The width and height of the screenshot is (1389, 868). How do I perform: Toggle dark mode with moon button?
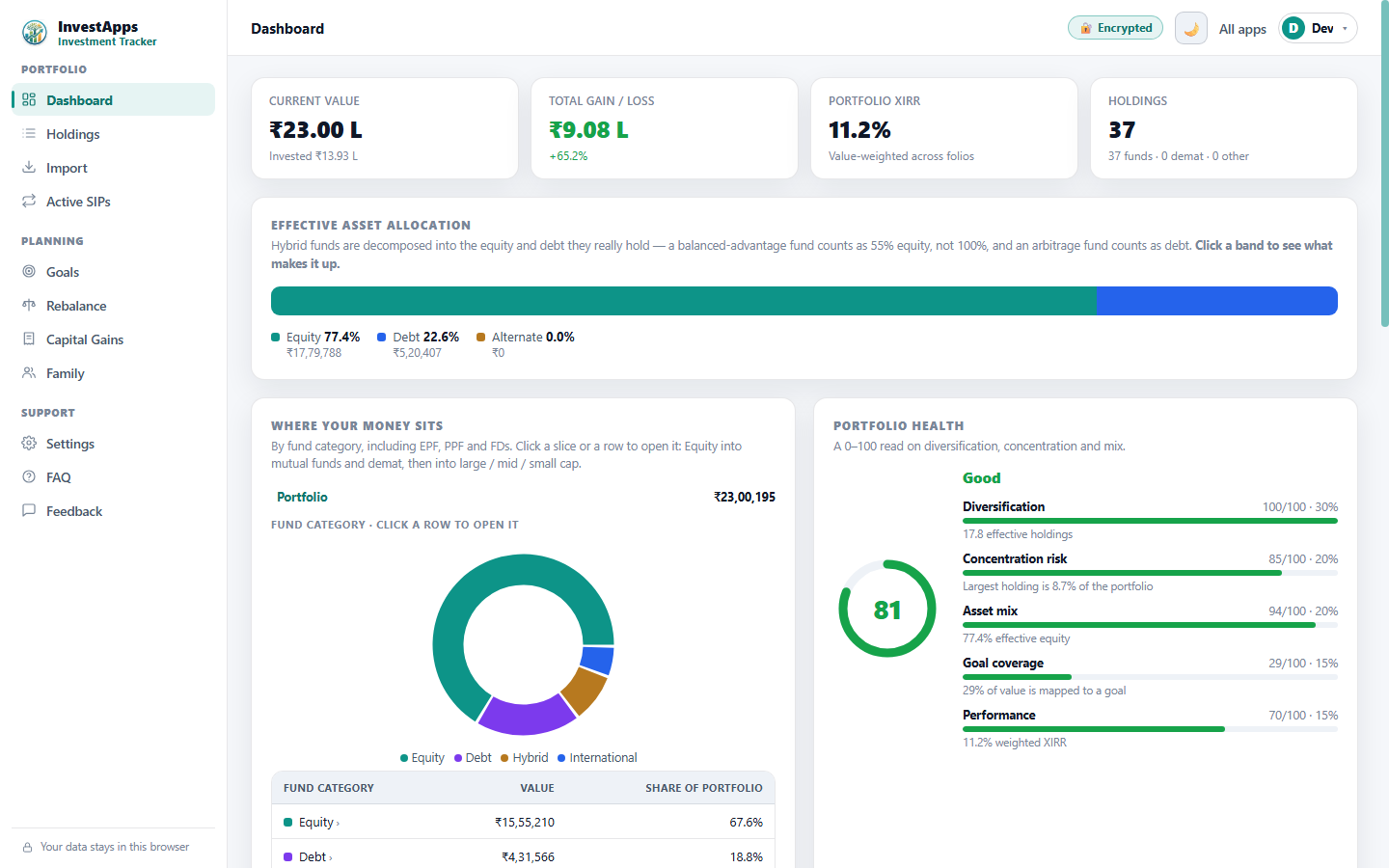click(1191, 28)
